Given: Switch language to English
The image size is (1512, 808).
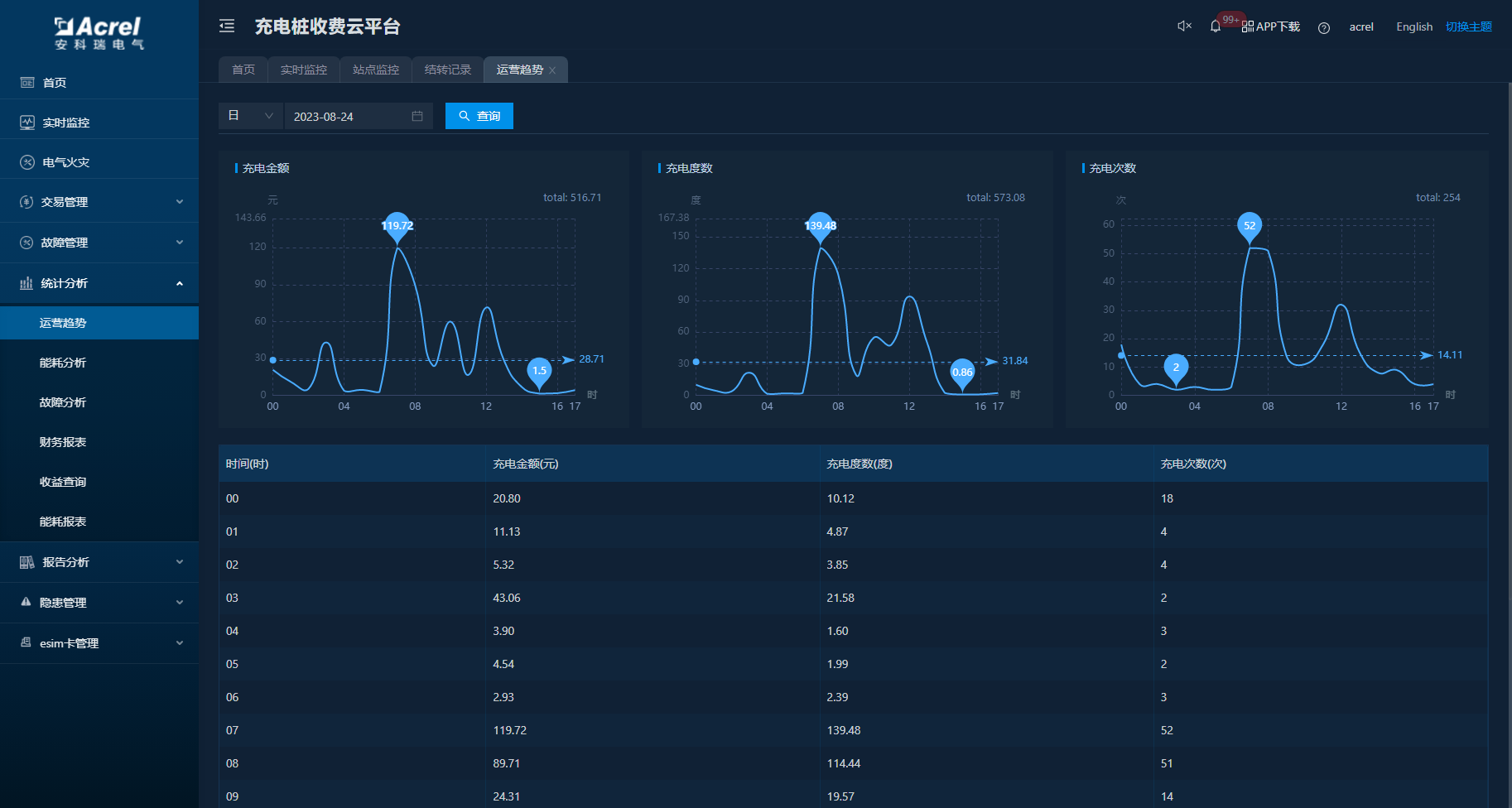Looking at the screenshot, I should pos(1413,26).
